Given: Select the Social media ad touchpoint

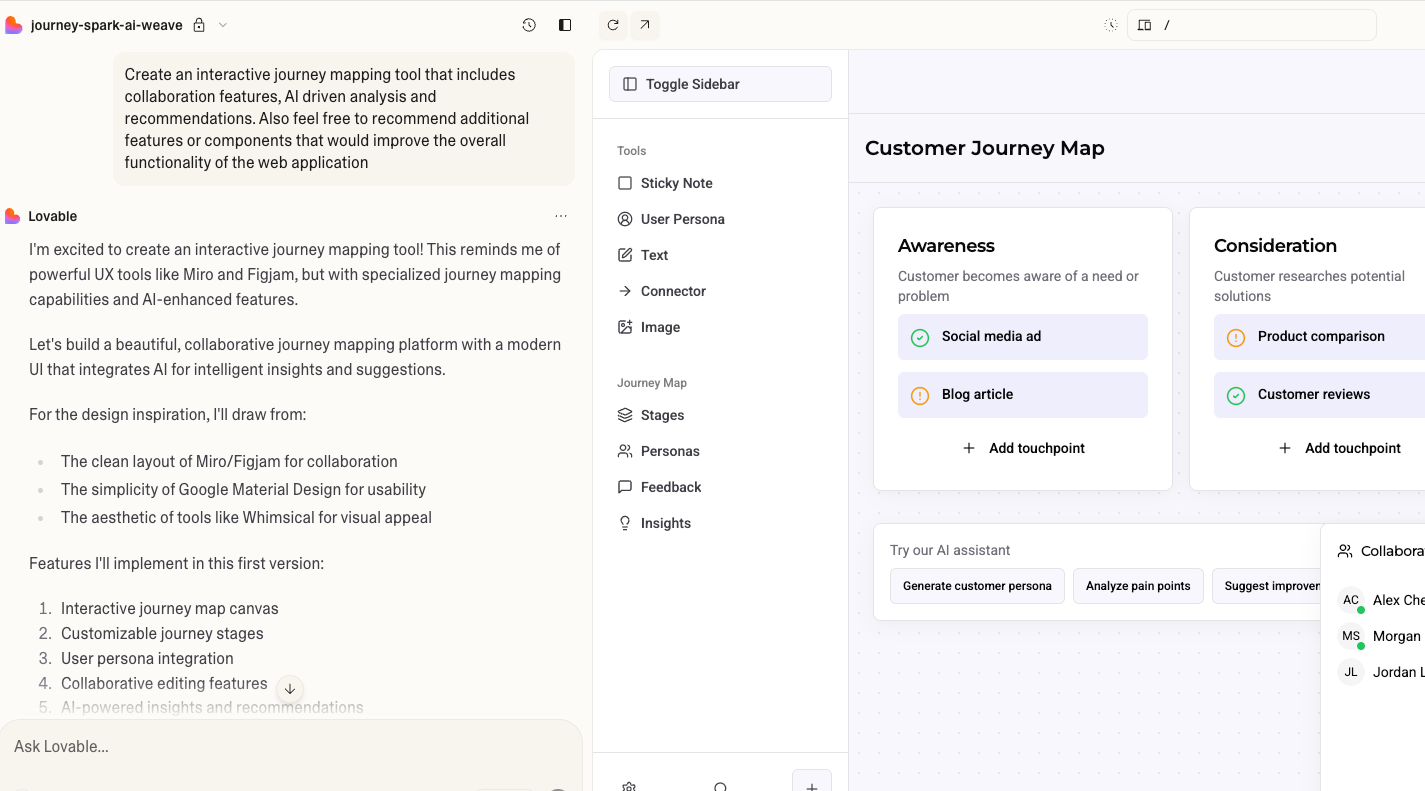Looking at the screenshot, I should pos(1022,337).
